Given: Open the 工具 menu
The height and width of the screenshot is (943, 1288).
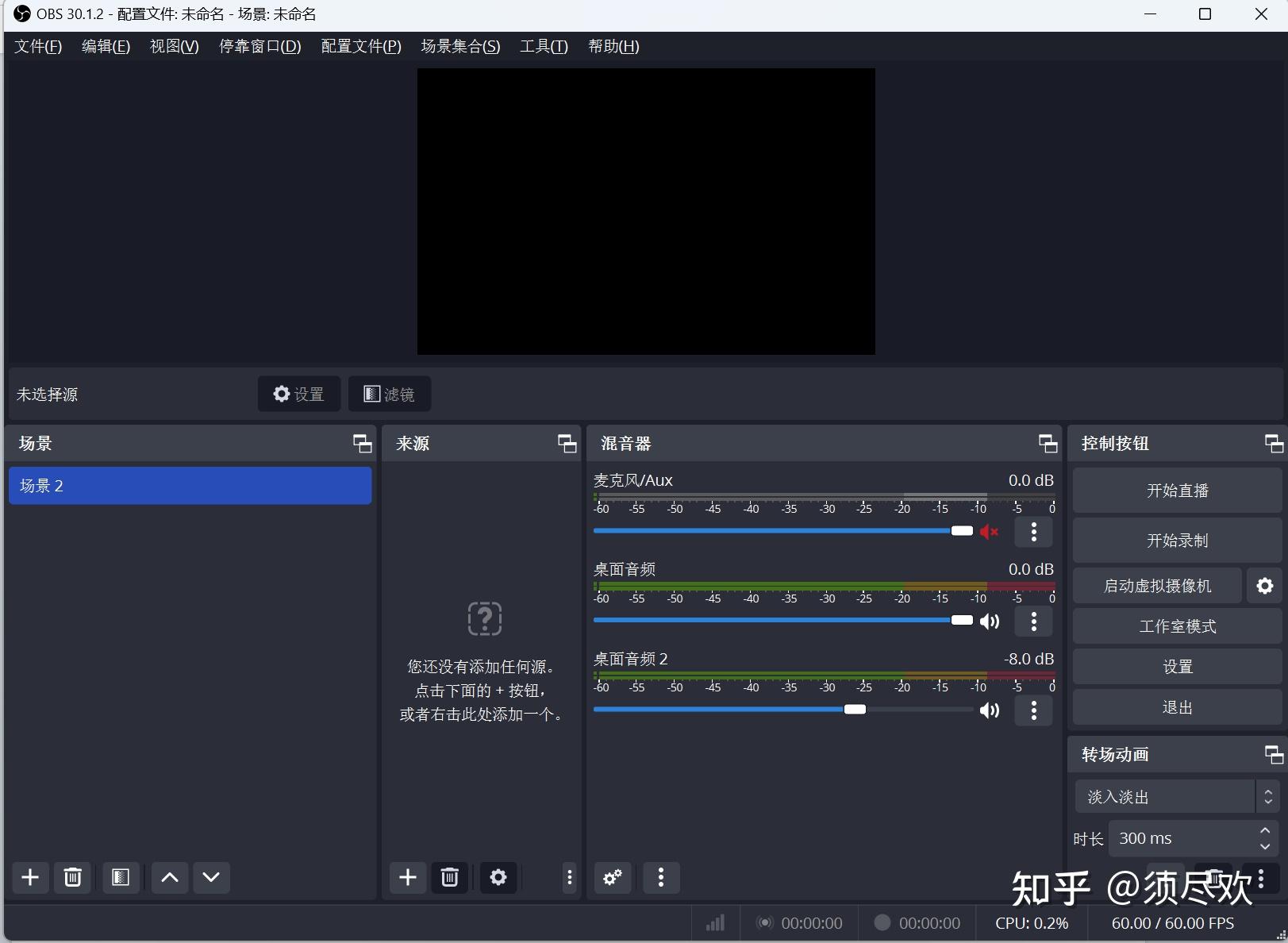Looking at the screenshot, I should [x=543, y=46].
